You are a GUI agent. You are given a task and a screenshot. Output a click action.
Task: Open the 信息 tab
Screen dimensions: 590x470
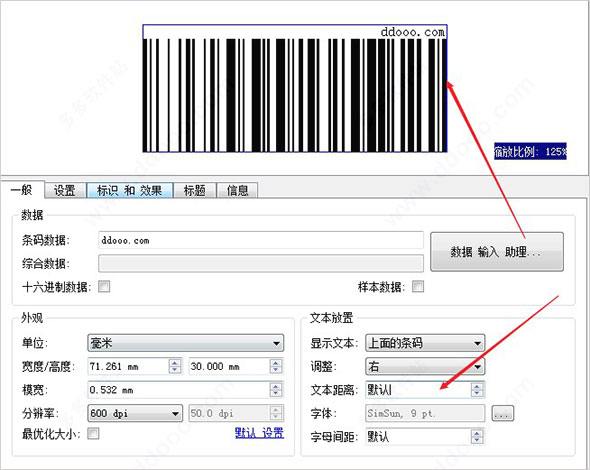pos(237,190)
